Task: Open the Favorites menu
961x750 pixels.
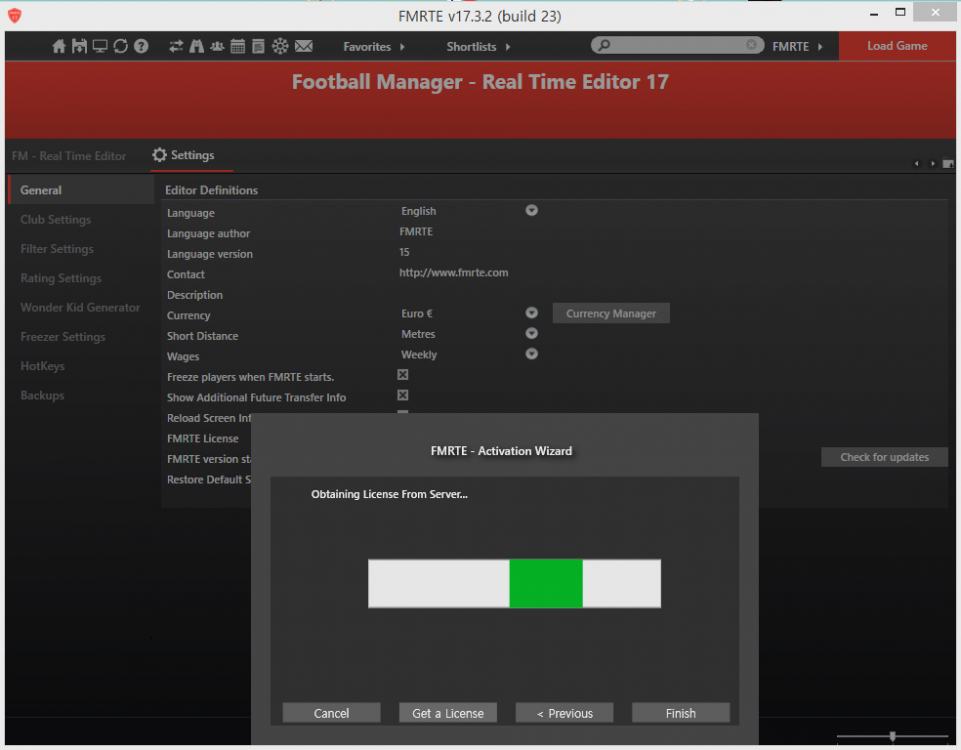Action: [374, 47]
